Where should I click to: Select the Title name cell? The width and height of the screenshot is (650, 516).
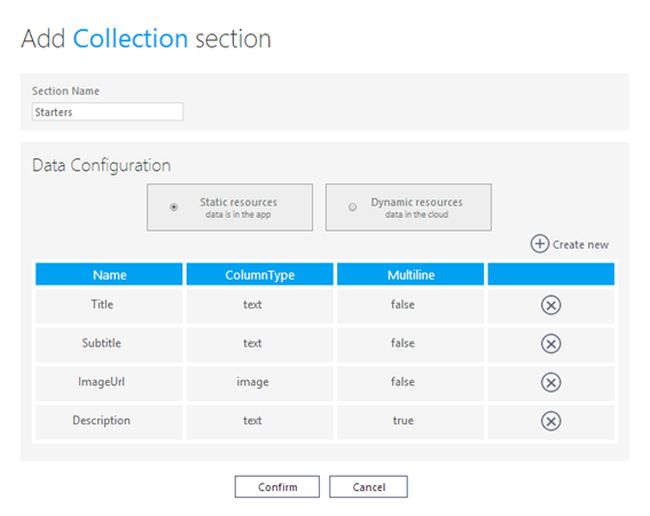(x=102, y=304)
